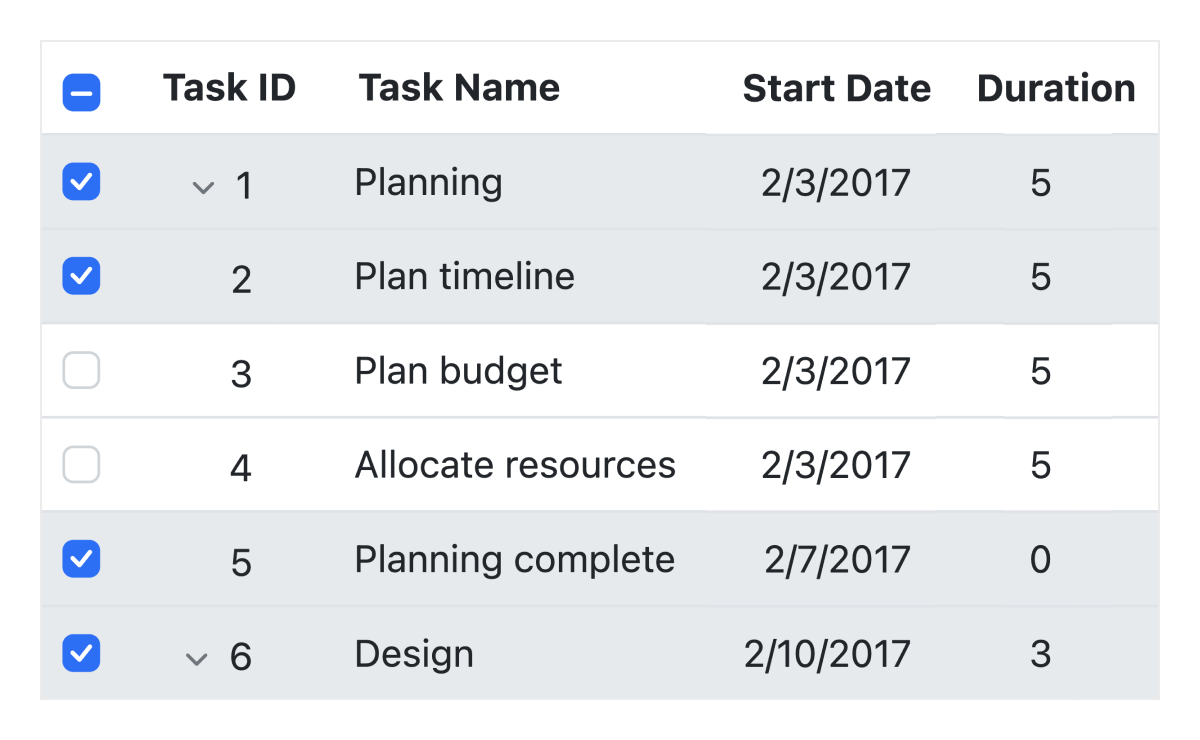Image resolution: width=1200 pixels, height=740 pixels.
Task: Click the Planning complete start date 2/7/2017
Action: click(837, 560)
